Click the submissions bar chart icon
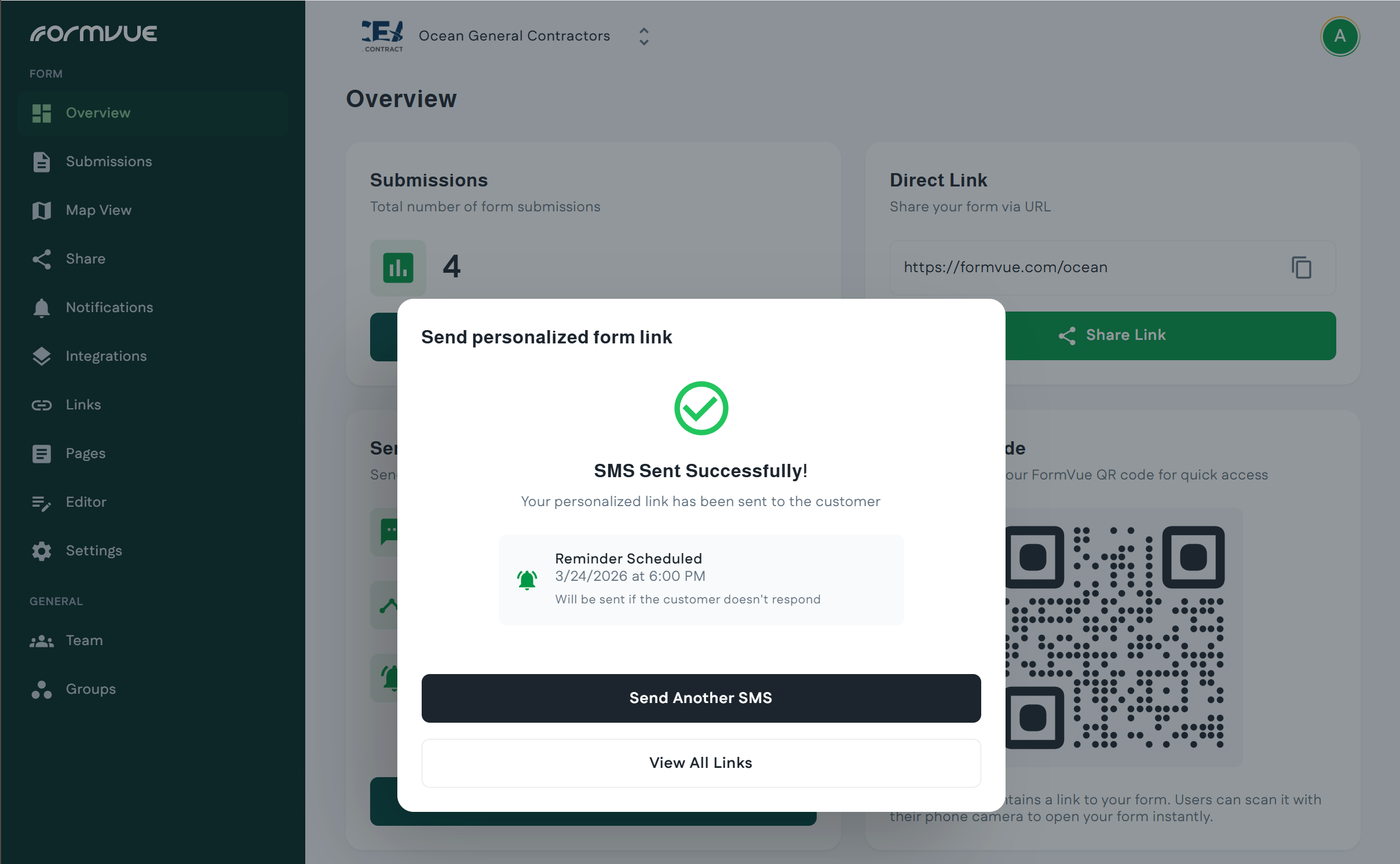Viewport: 1400px width, 864px height. [x=398, y=268]
